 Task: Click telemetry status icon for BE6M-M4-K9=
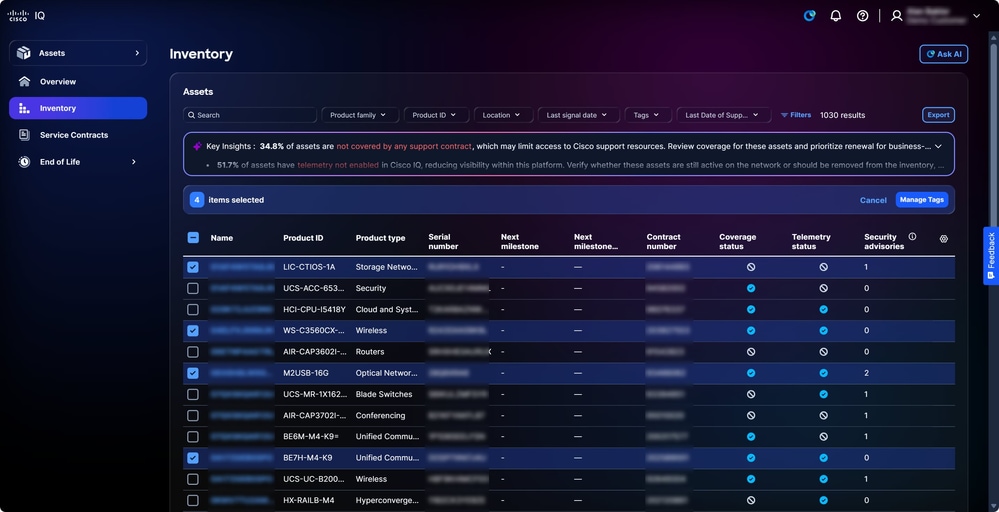point(823,437)
